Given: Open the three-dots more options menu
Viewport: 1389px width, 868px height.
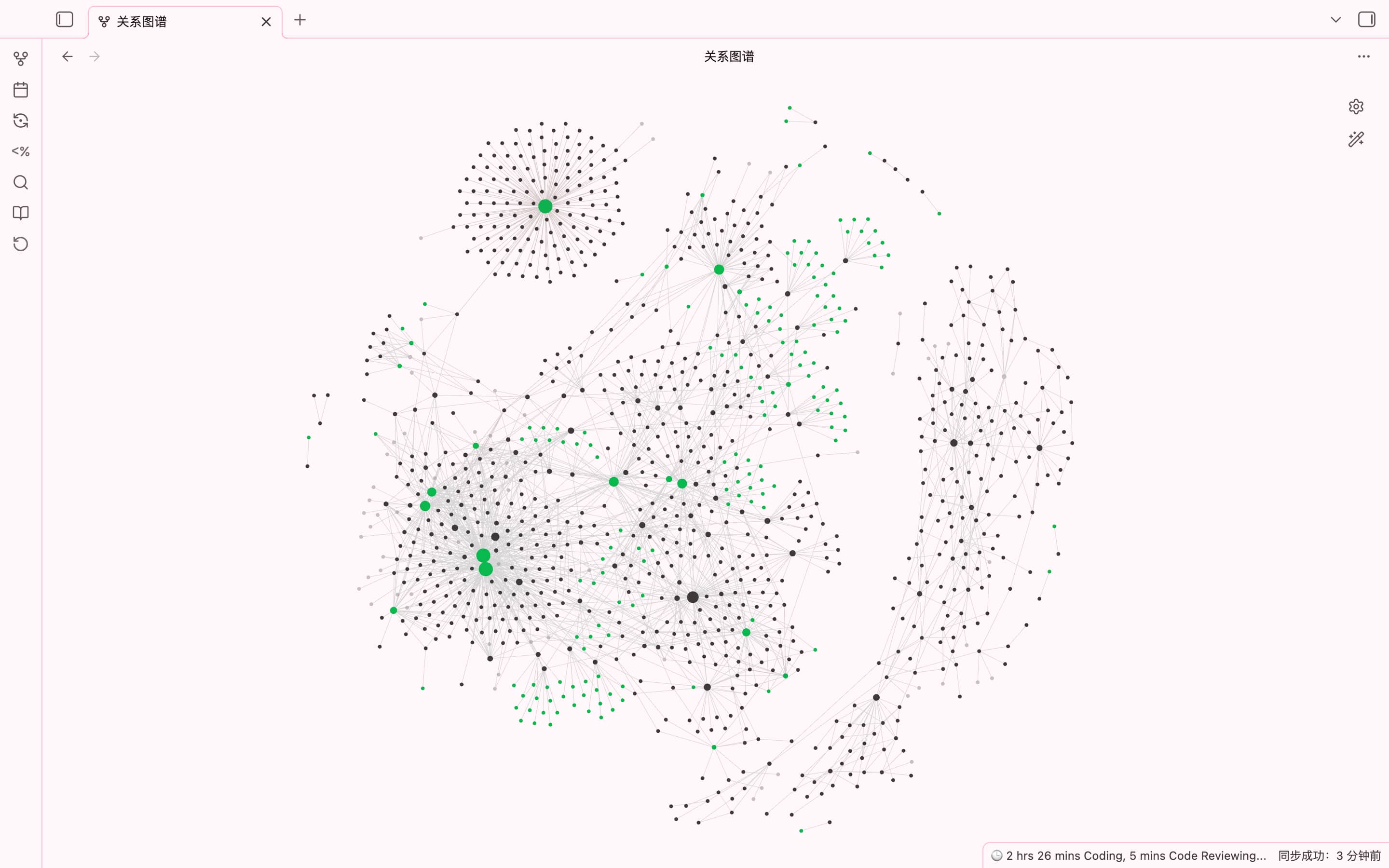Looking at the screenshot, I should (x=1364, y=56).
